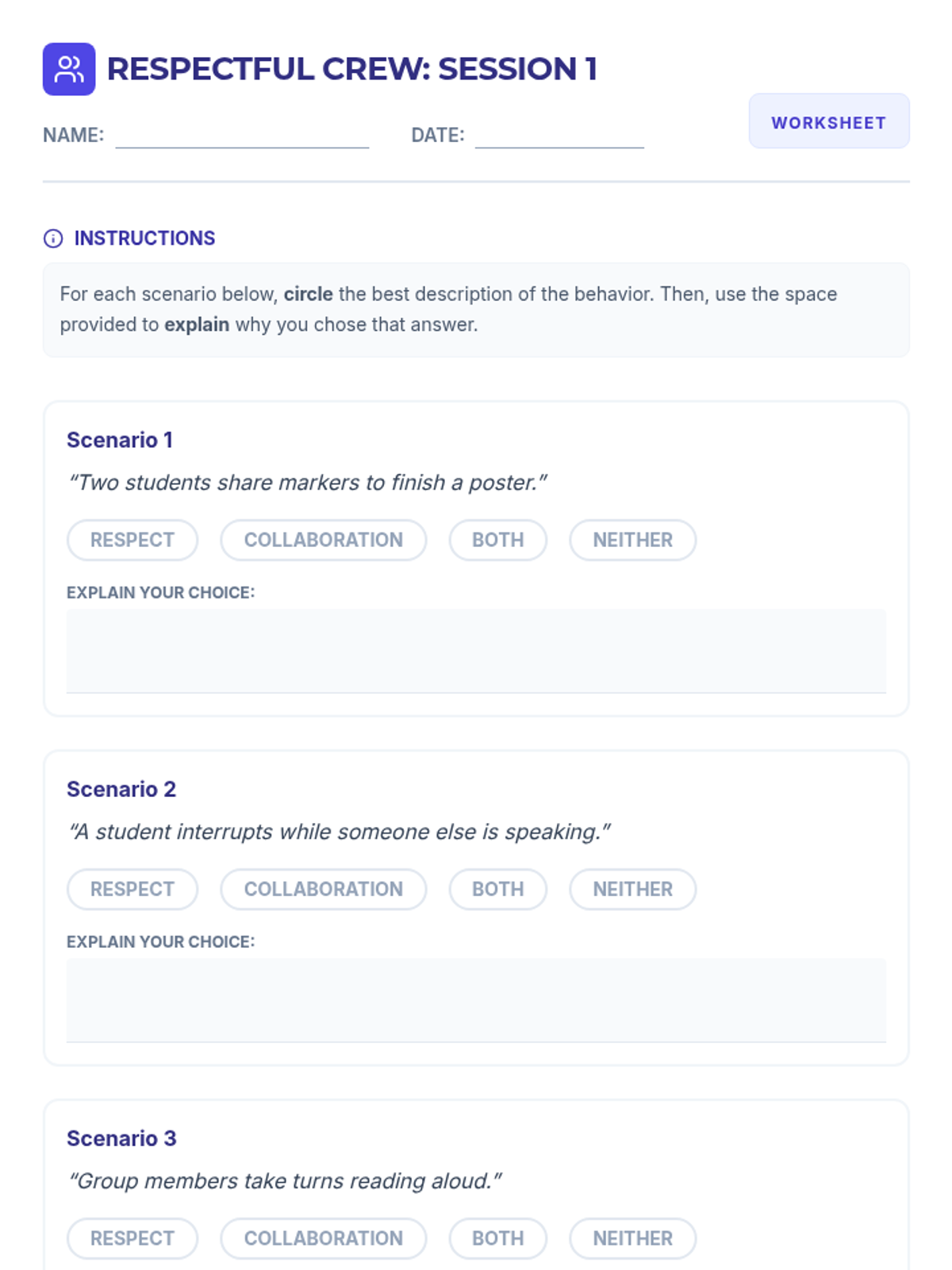The image size is (952, 1270).
Task: Select RESPECT for Scenario 2
Action: 132,889
